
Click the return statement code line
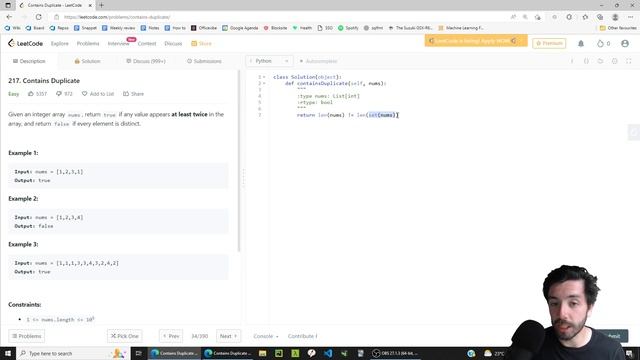click(347, 115)
